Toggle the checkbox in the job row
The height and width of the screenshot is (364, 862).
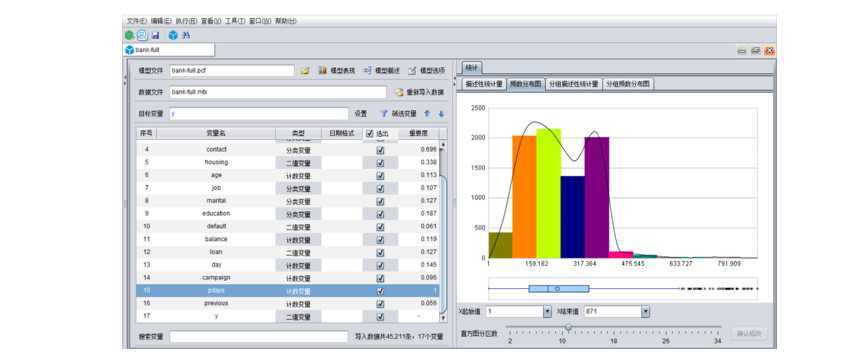pos(380,189)
